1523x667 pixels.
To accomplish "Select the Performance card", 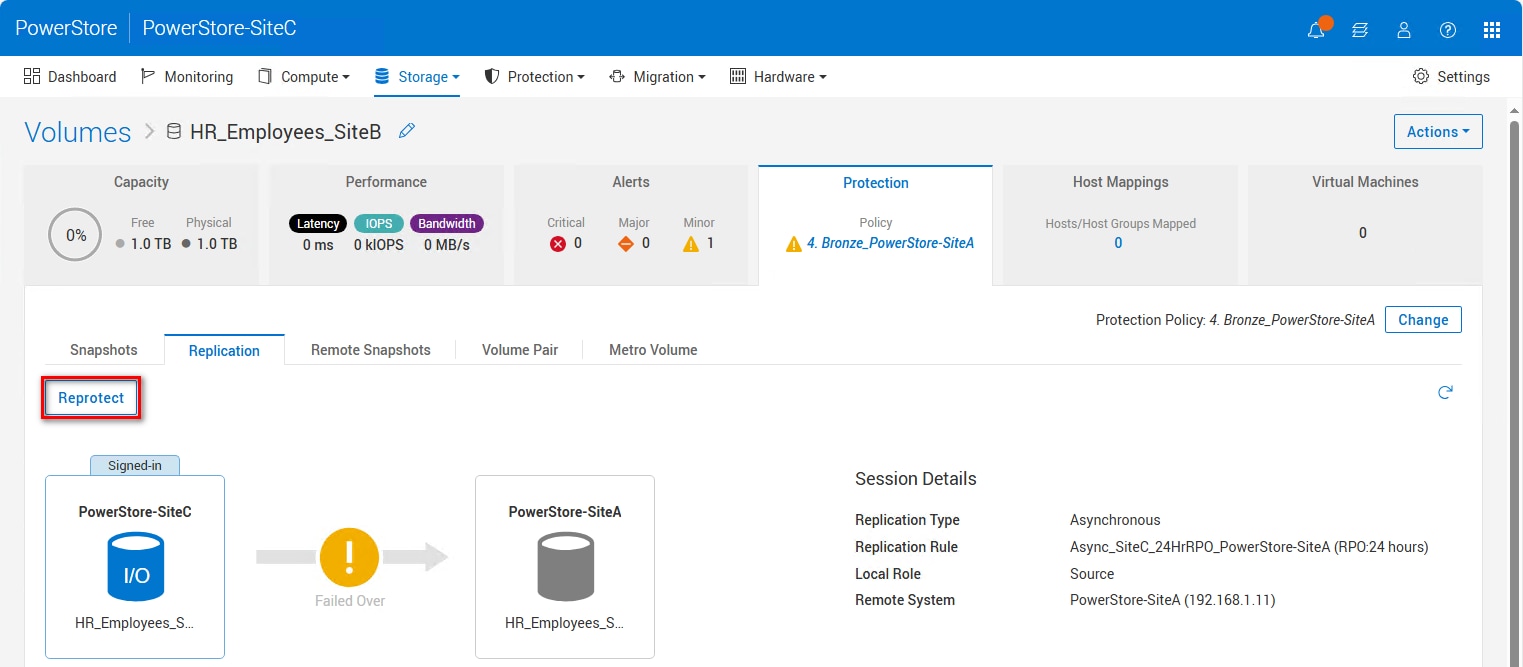I will pyautogui.click(x=386, y=225).
